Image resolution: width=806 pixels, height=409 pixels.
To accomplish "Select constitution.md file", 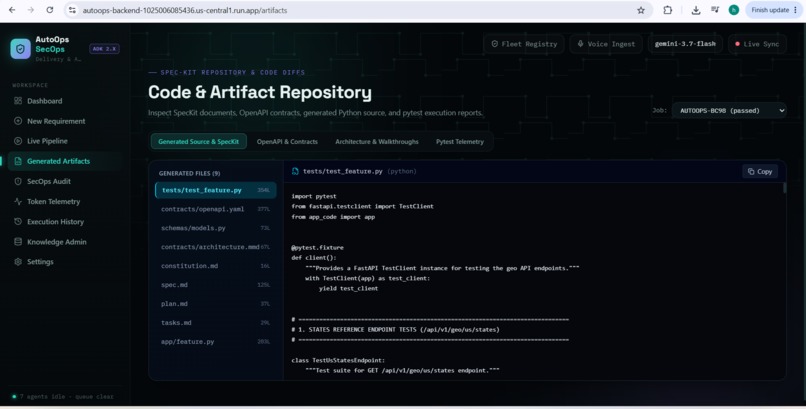I will (215, 266).
